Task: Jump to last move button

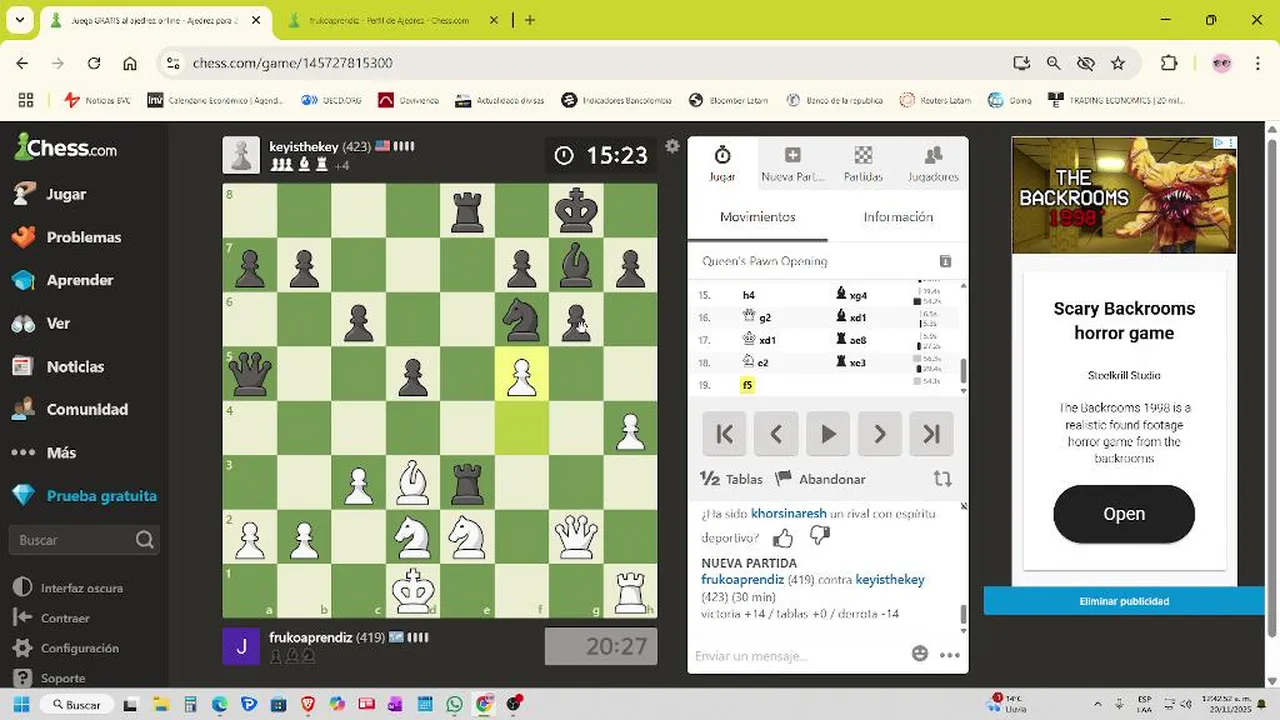Action: tap(931, 433)
